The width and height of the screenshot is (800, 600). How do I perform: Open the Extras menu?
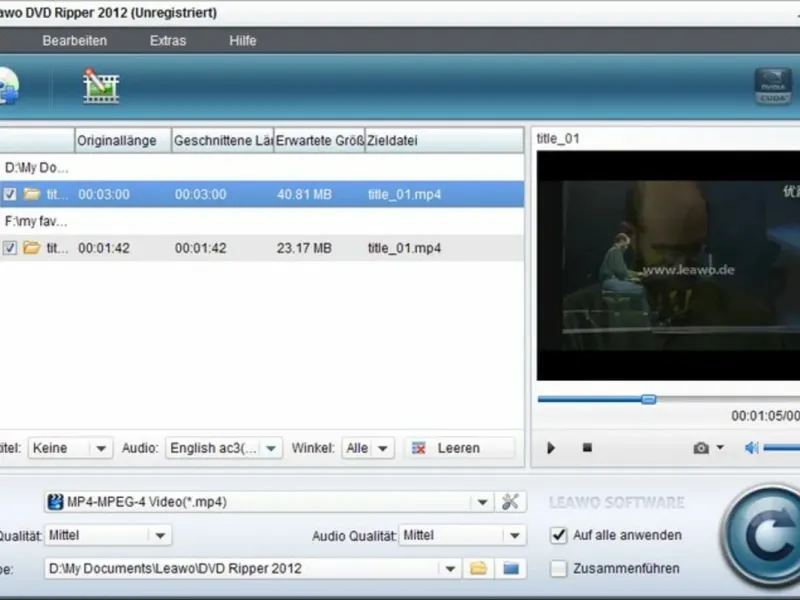(x=168, y=40)
